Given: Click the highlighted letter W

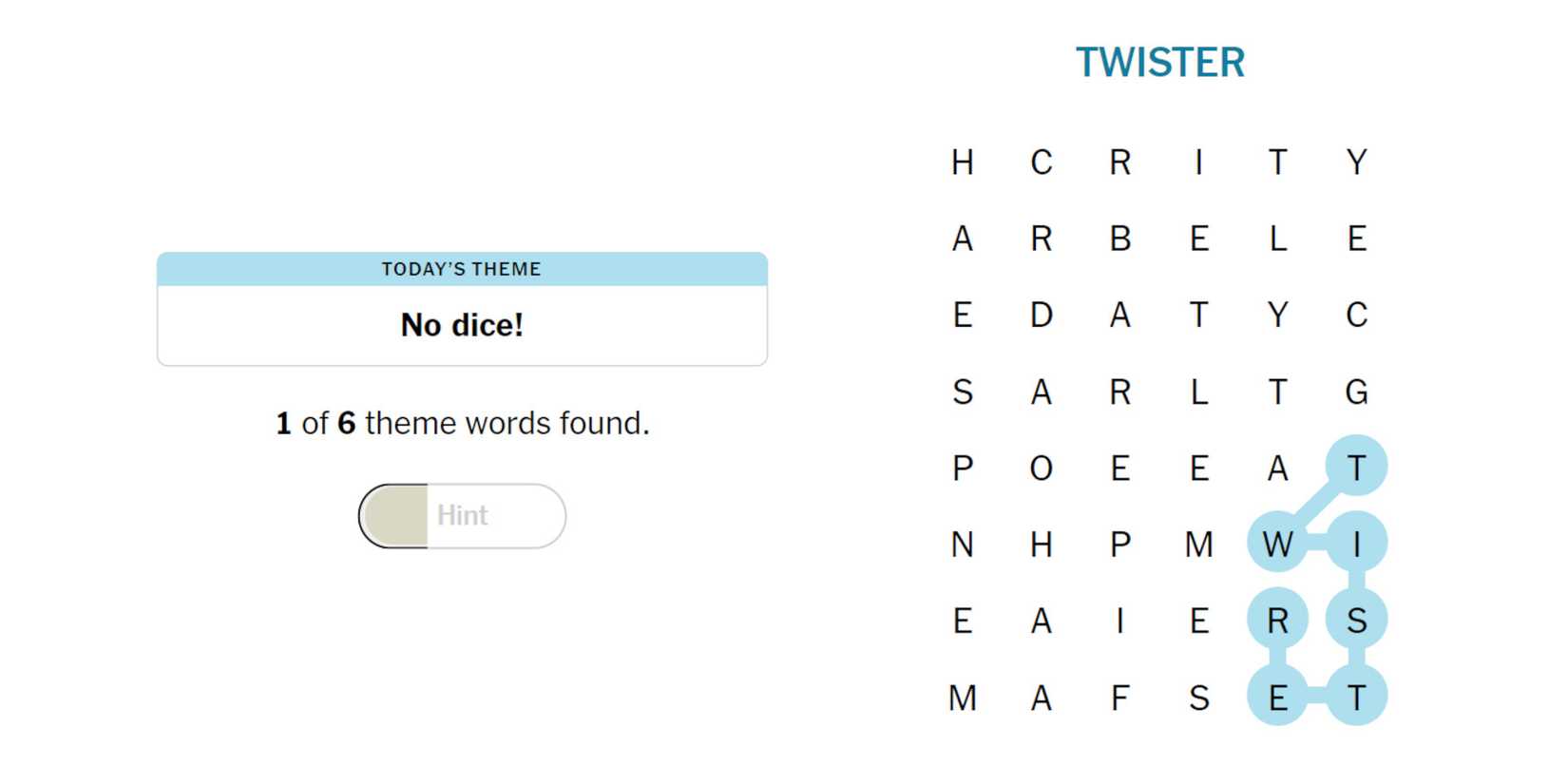Looking at the screenshot, I should click(1277, 545).
